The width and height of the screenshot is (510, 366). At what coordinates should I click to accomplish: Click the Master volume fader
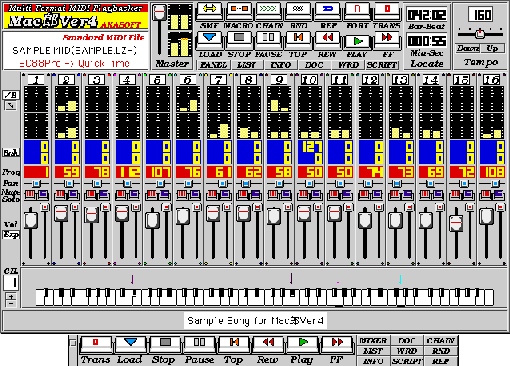coord(159,12)
